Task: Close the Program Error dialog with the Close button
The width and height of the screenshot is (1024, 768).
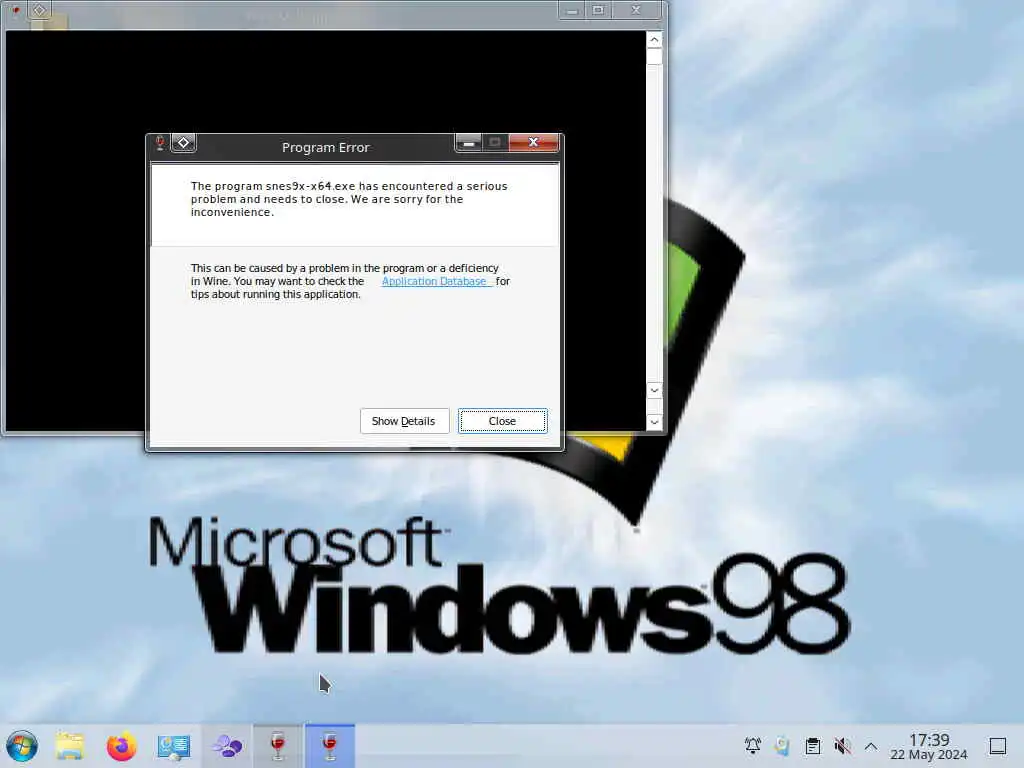Action: (x=502, y=421)
